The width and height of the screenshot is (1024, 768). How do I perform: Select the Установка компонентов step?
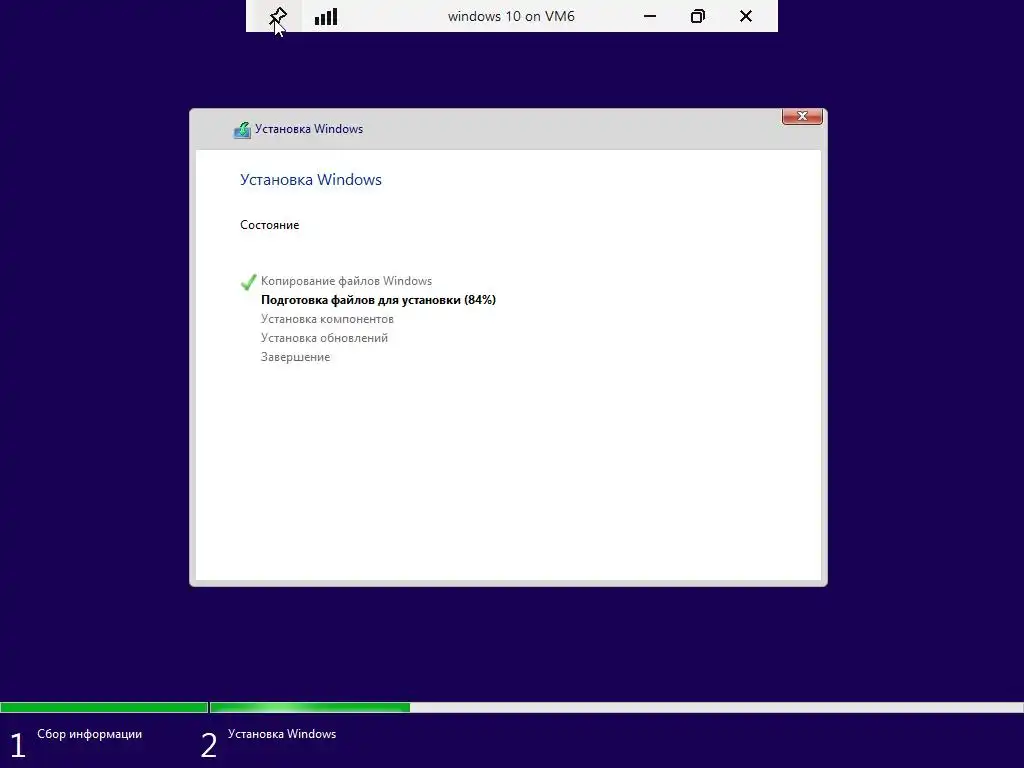[x=327, y=319]
